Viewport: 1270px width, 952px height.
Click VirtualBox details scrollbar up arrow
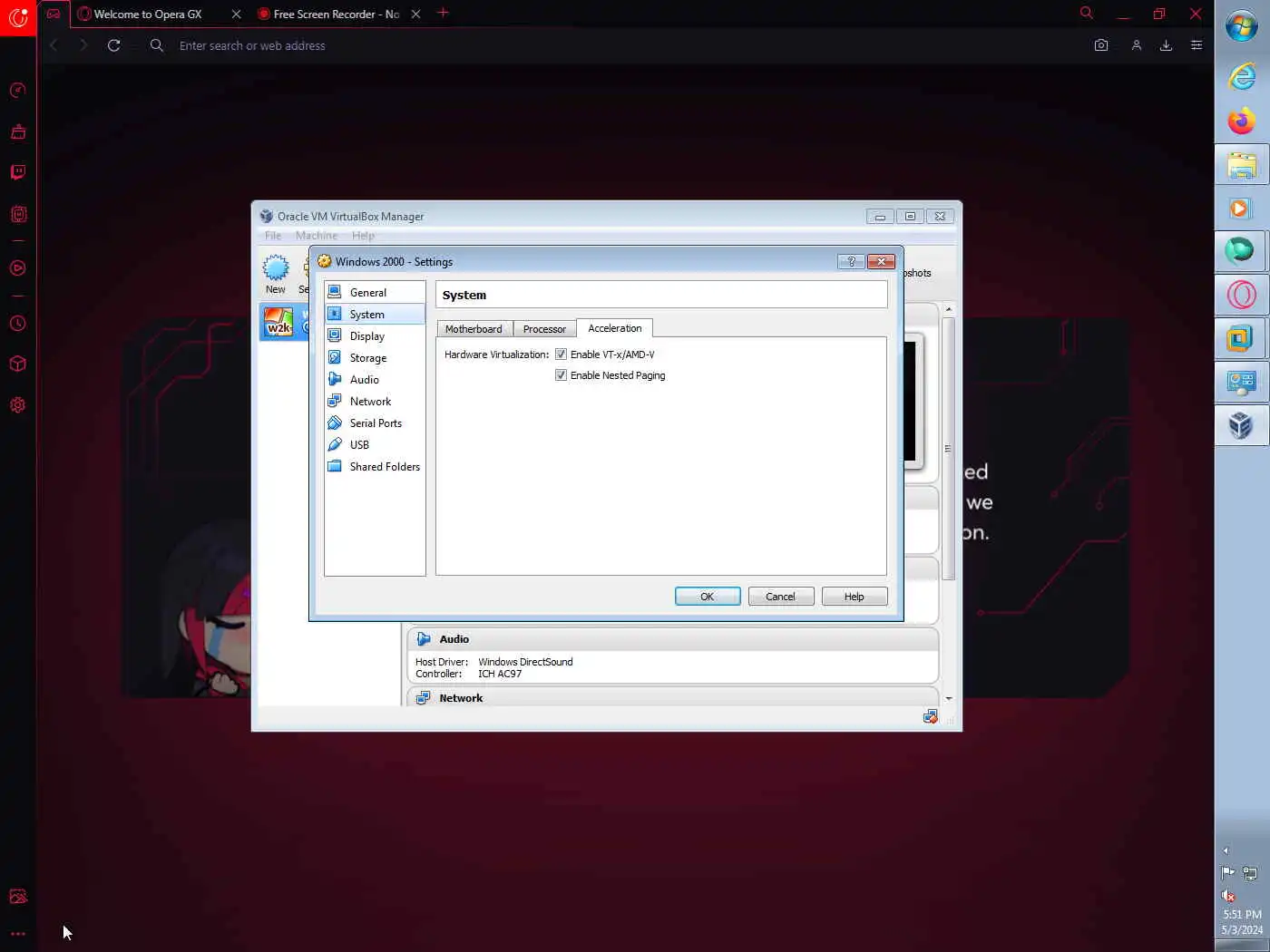click(x=949, y=309)
